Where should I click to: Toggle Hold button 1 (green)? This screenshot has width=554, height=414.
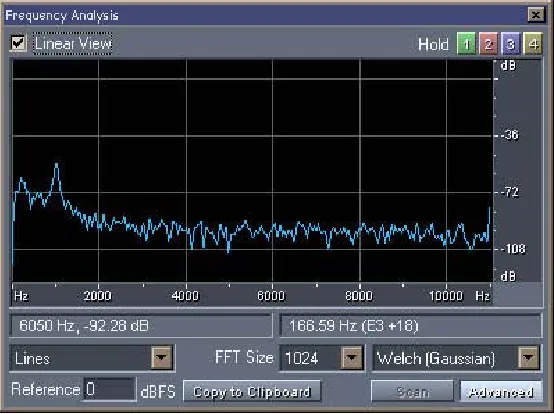tap(466, 44)
